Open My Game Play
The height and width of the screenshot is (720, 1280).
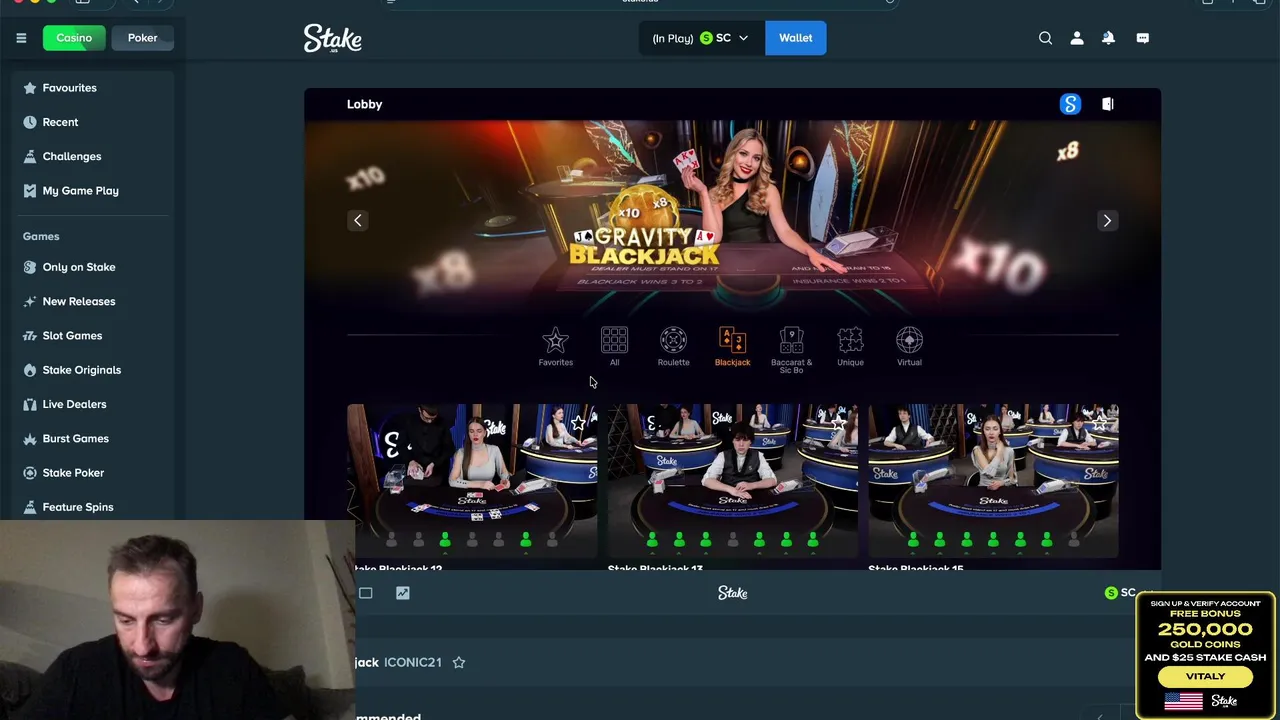(x=92, y=190)
